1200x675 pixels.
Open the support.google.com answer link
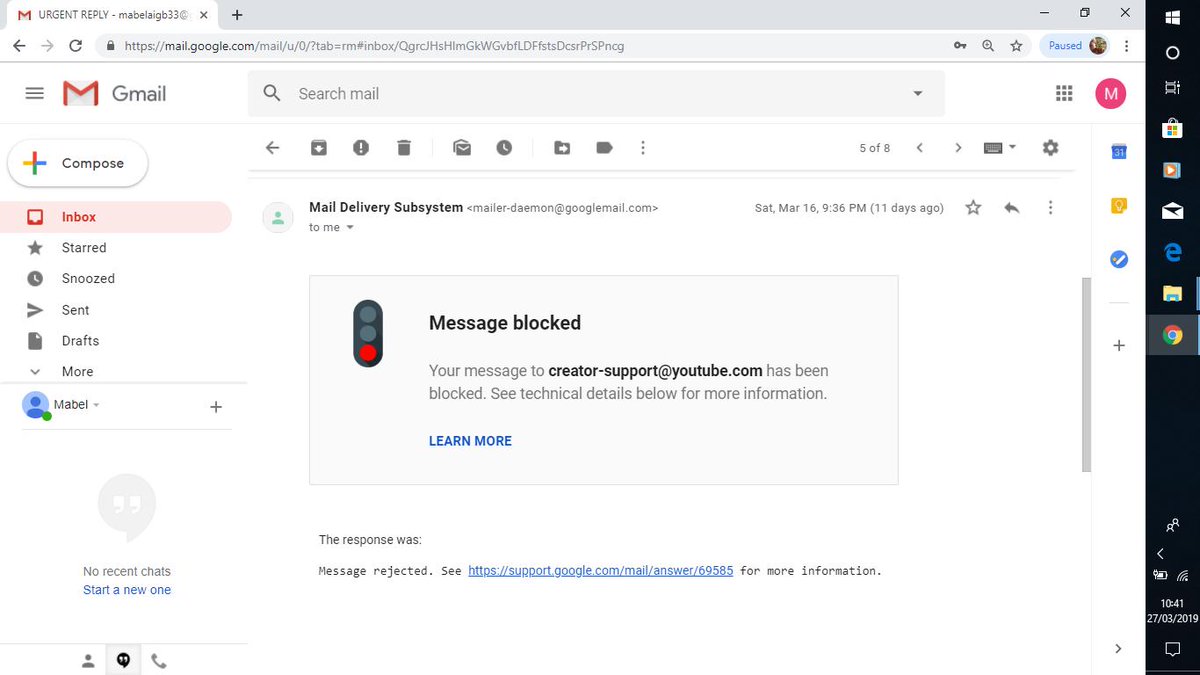tap(600, 571)
